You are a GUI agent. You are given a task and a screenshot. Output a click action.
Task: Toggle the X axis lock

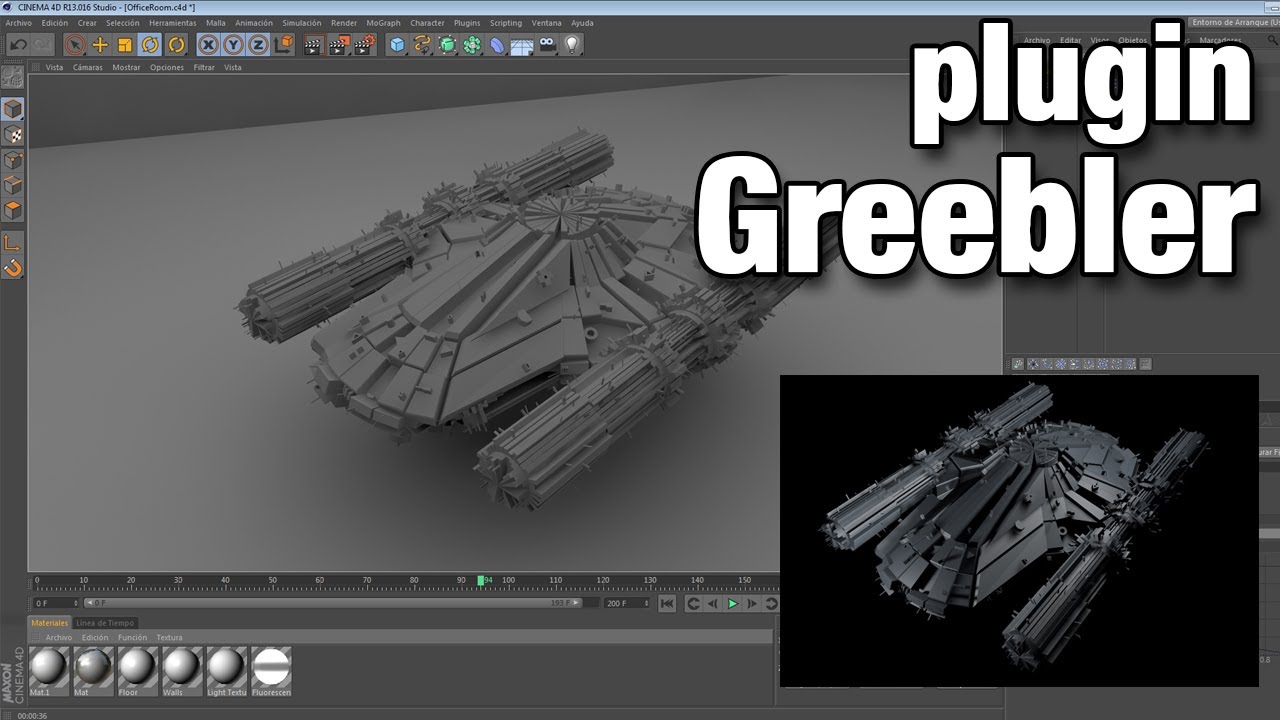[x=208, y=44]
